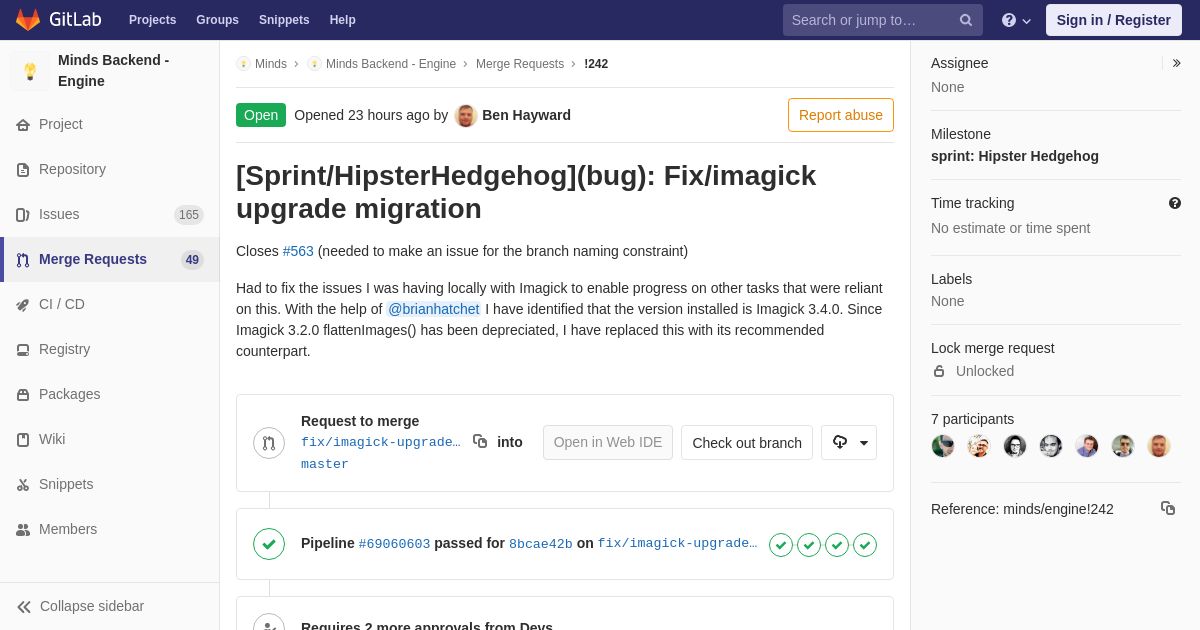Click the approvals icon next to Requires 2 more approvals
The image size is (1200, 630).
click(x=269, y=624)
